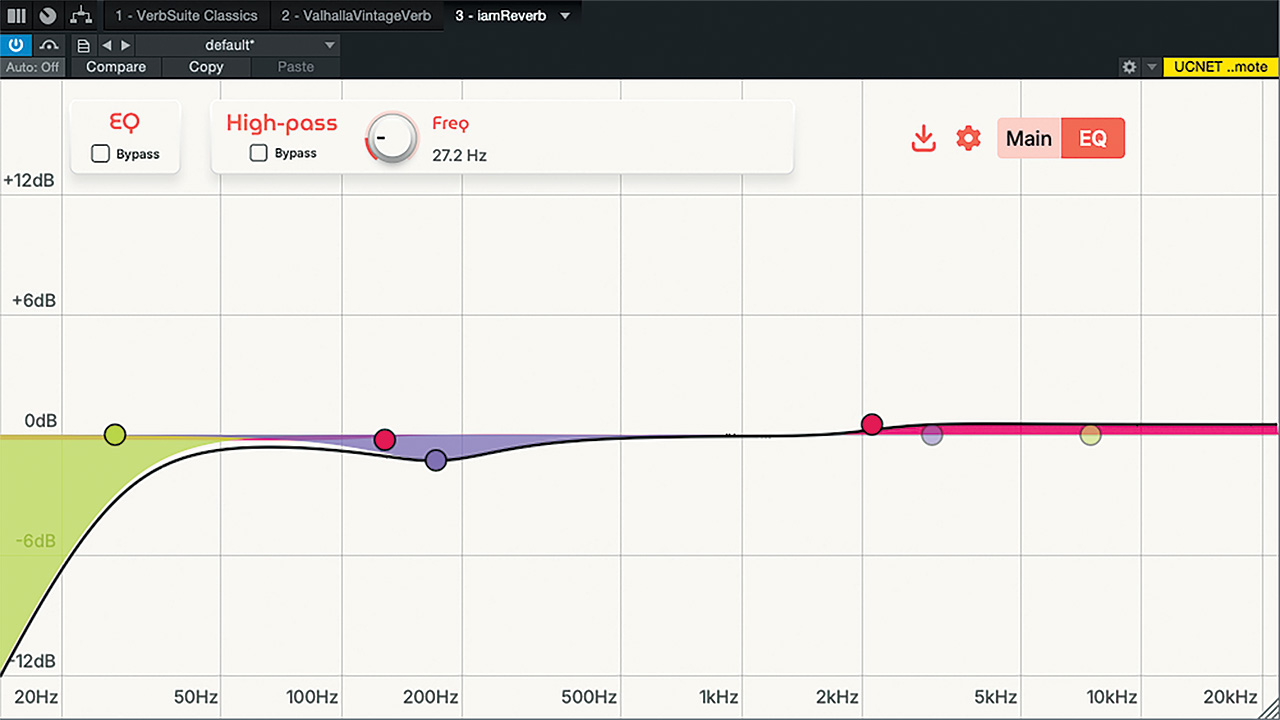
Task: Enable the High-pass Bypass checkbox
Action: (259, 153)
